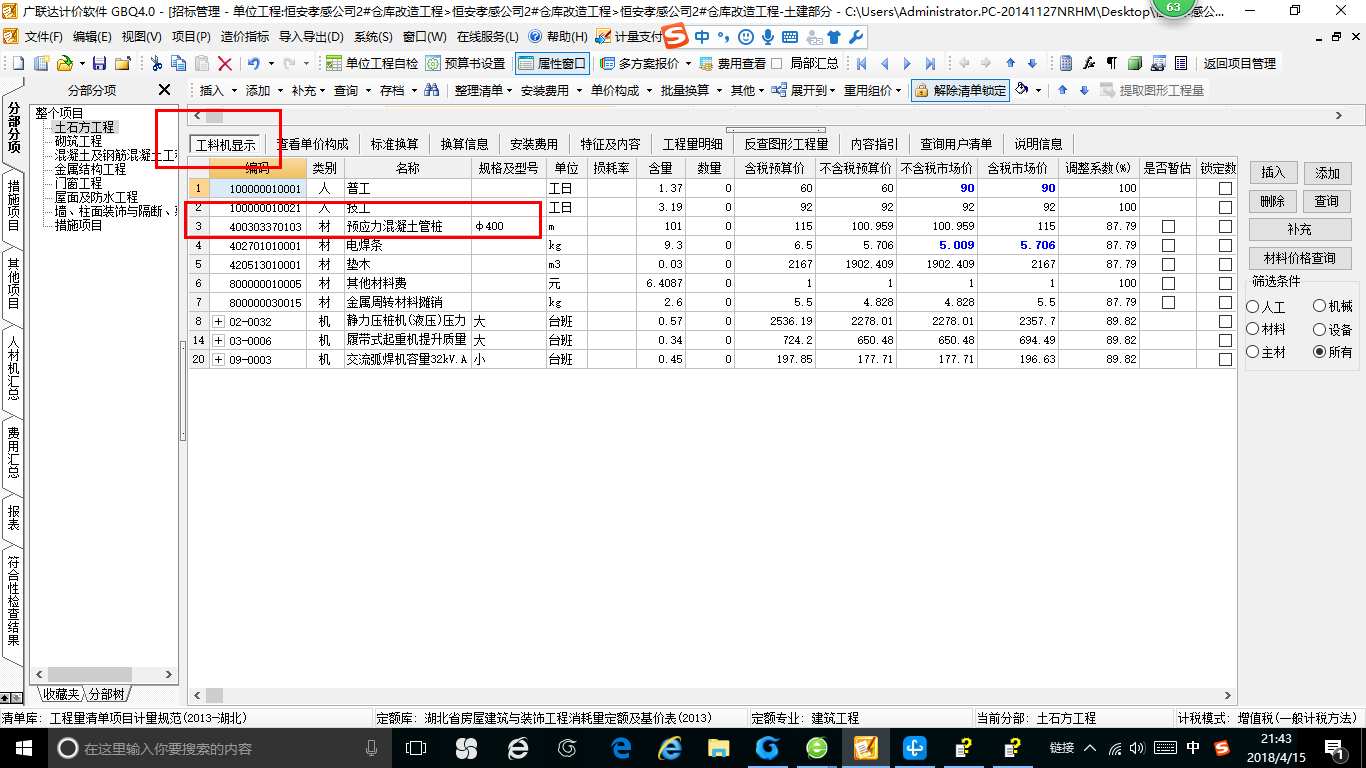Tick the 局部汇总 checkbox
Viewport: 1366px width, 768px height.
coord(776,63)
